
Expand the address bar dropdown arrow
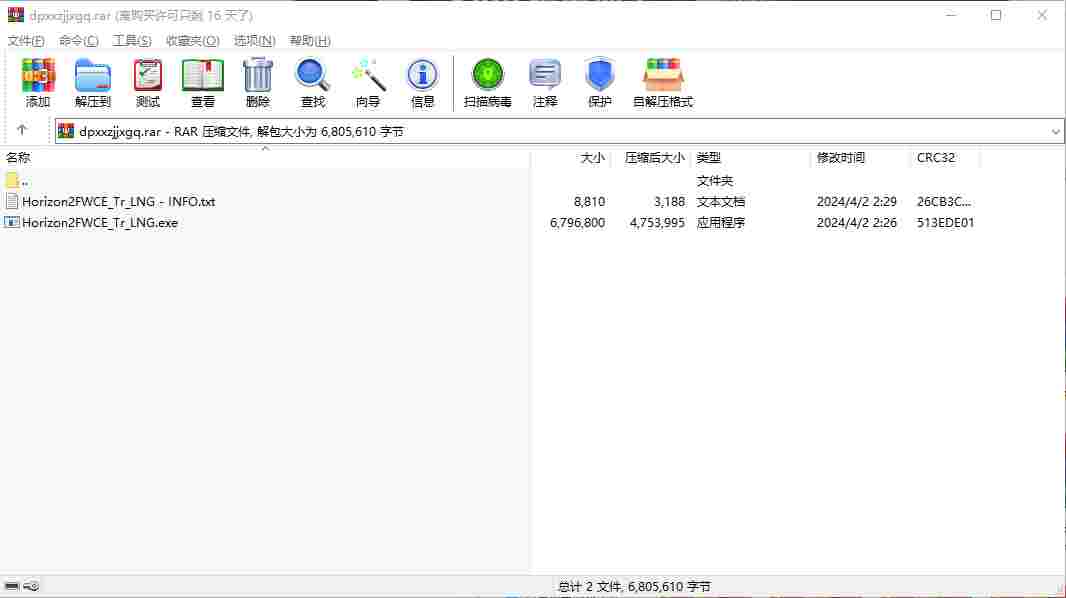(x=1055, y=131)
